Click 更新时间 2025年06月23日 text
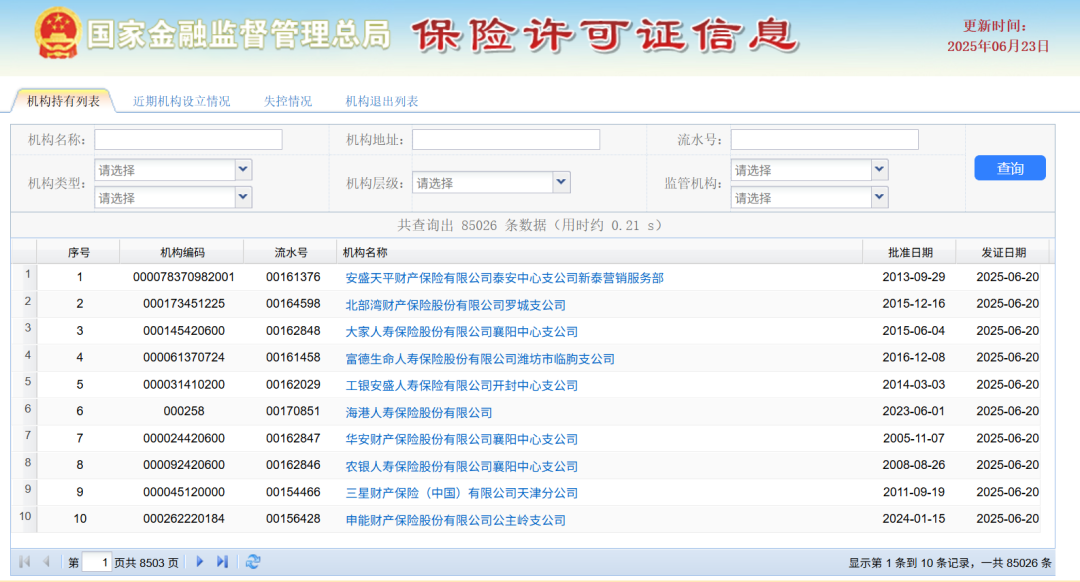The image size is (1080, 582). (x=997, y=37)
